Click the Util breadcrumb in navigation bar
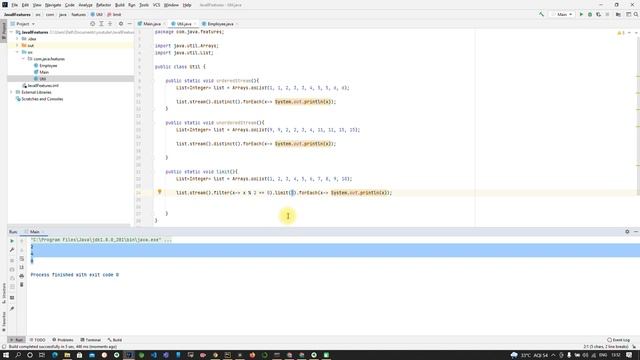This screenshot has width=640, height=360. pos(97,14)
